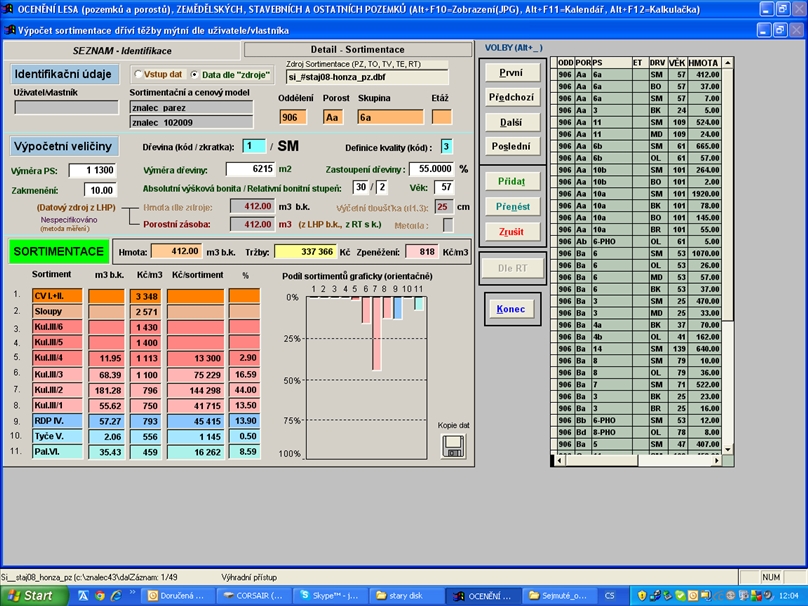This screenshot has width=808, height=606.
Task: Switch to the 'Detail - Sortimentace' tab
Action: tap(358, 49)
